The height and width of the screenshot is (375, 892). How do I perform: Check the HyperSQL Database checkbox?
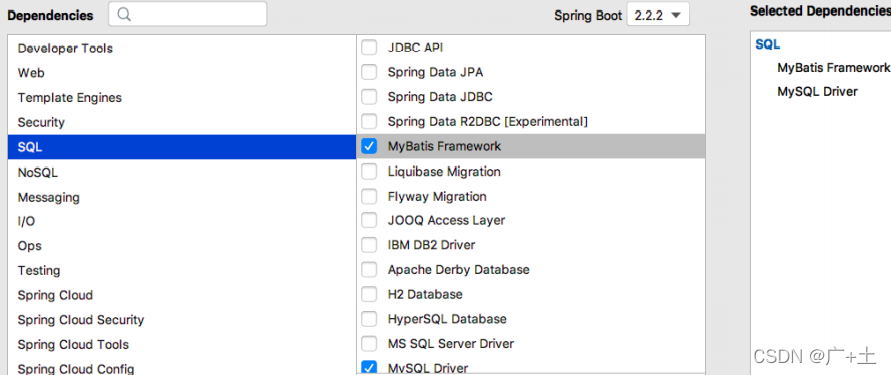pos(369,319)
